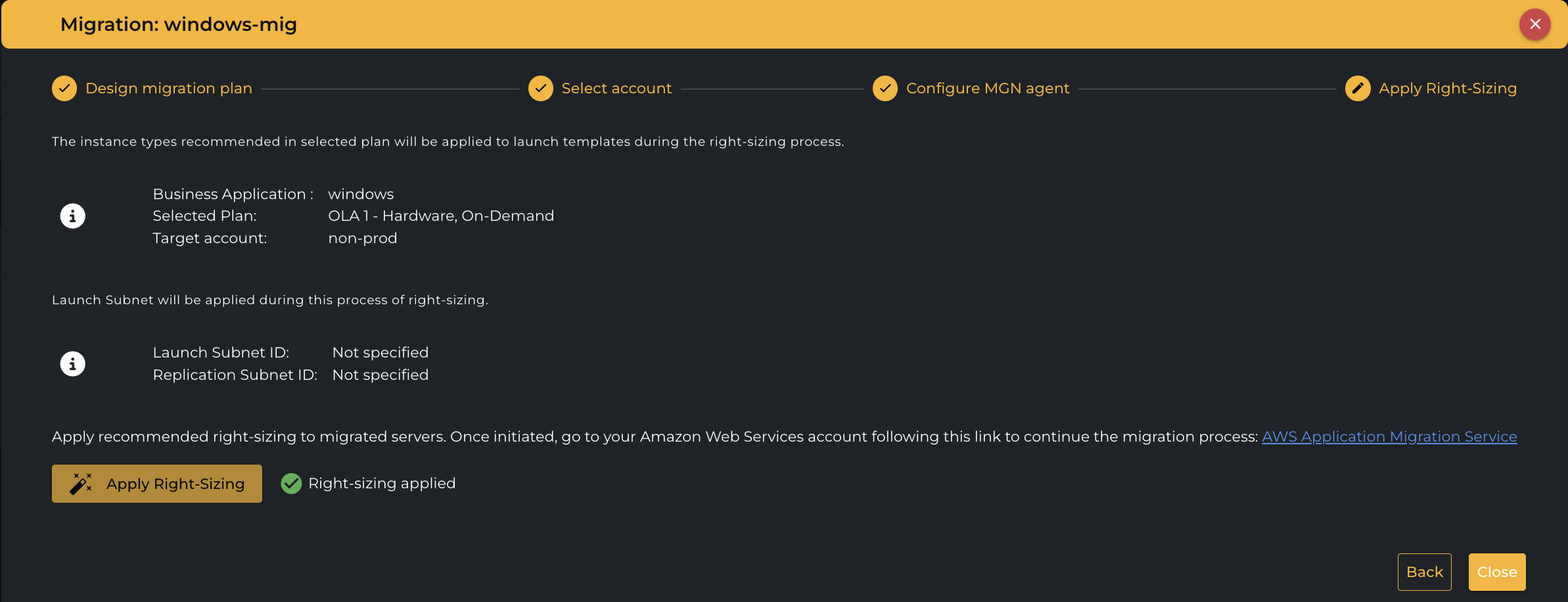Image resolution: width=1568 pixels, height=602 pixels.
Task: Click the magic wand icon on the button
Action: point(81,484)
